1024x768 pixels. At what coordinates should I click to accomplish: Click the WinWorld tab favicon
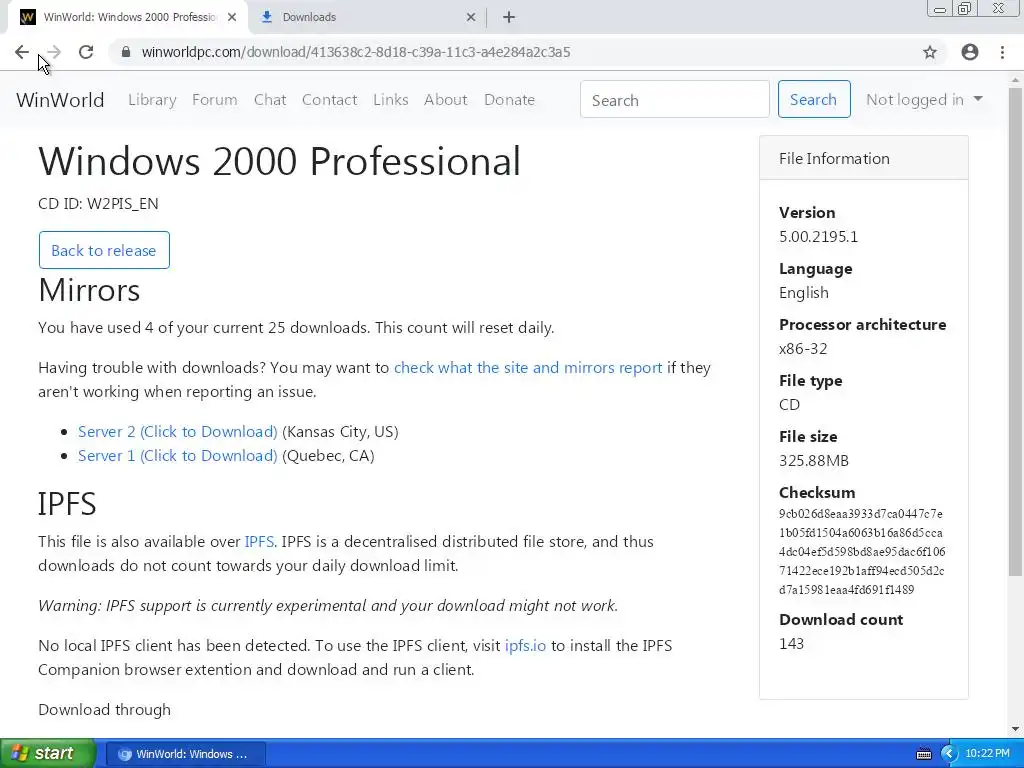click(x=27, y=17)
